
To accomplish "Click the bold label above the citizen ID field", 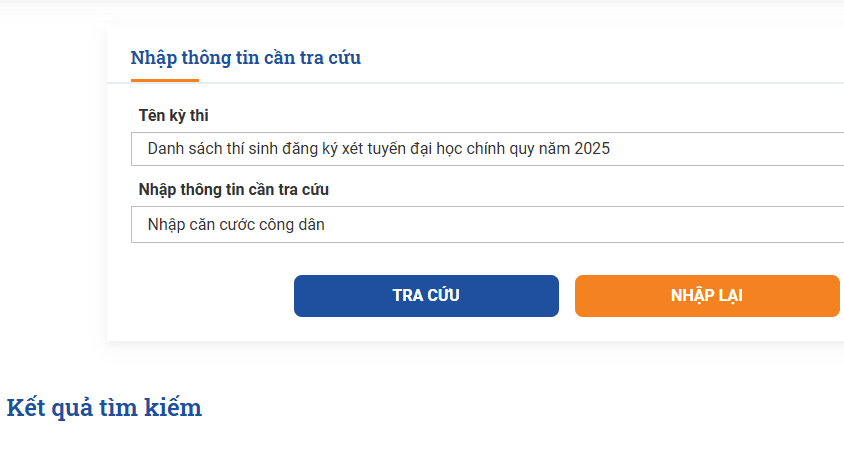I will pos(234,189).
